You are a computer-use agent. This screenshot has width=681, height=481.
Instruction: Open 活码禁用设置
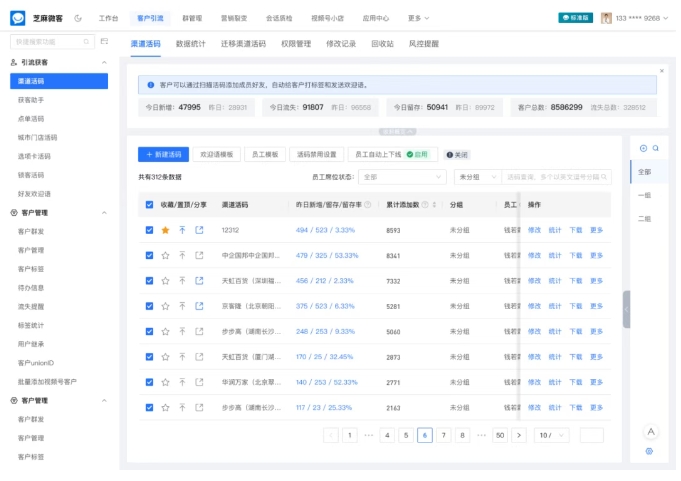[316, 155]
